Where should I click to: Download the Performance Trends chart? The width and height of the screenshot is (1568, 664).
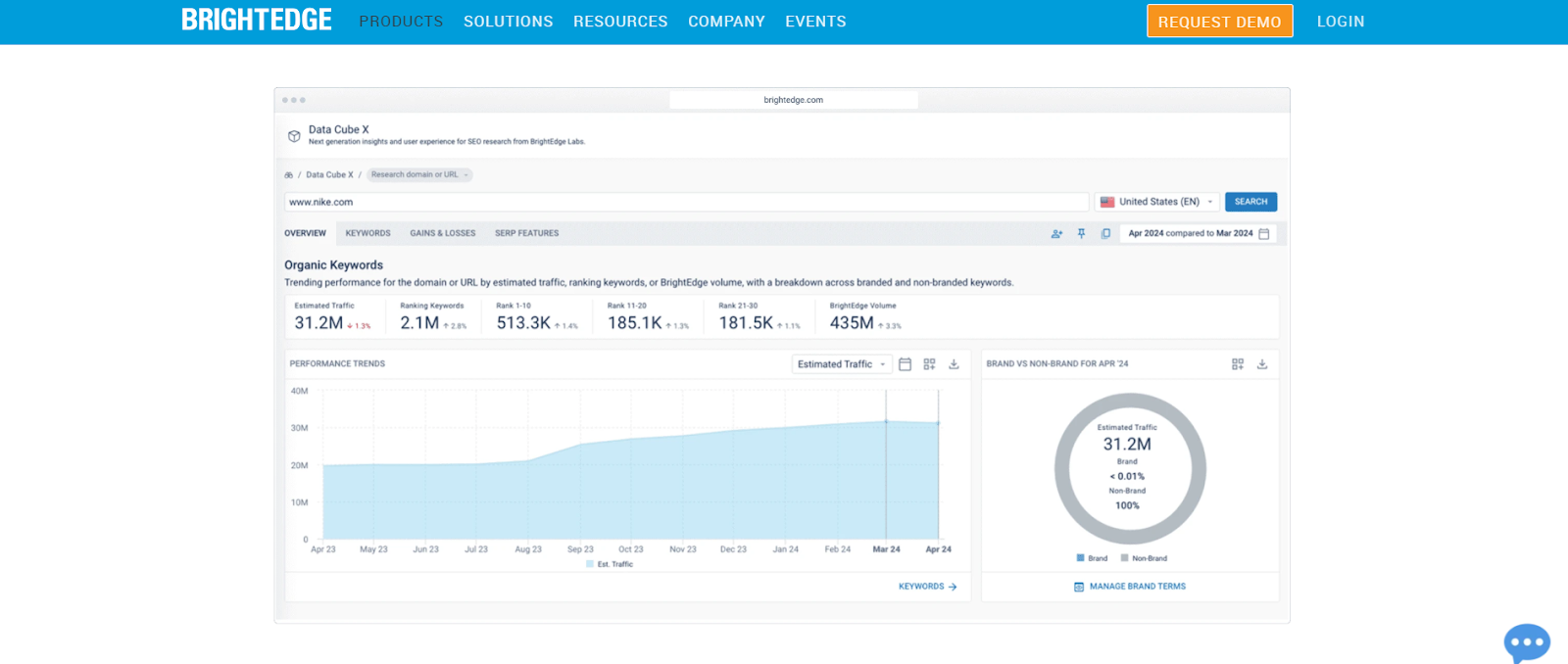pos(954,364)
